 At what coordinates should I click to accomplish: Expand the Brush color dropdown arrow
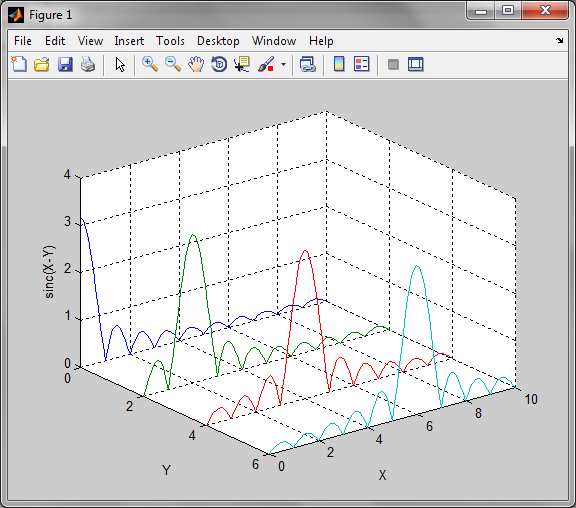283,64
